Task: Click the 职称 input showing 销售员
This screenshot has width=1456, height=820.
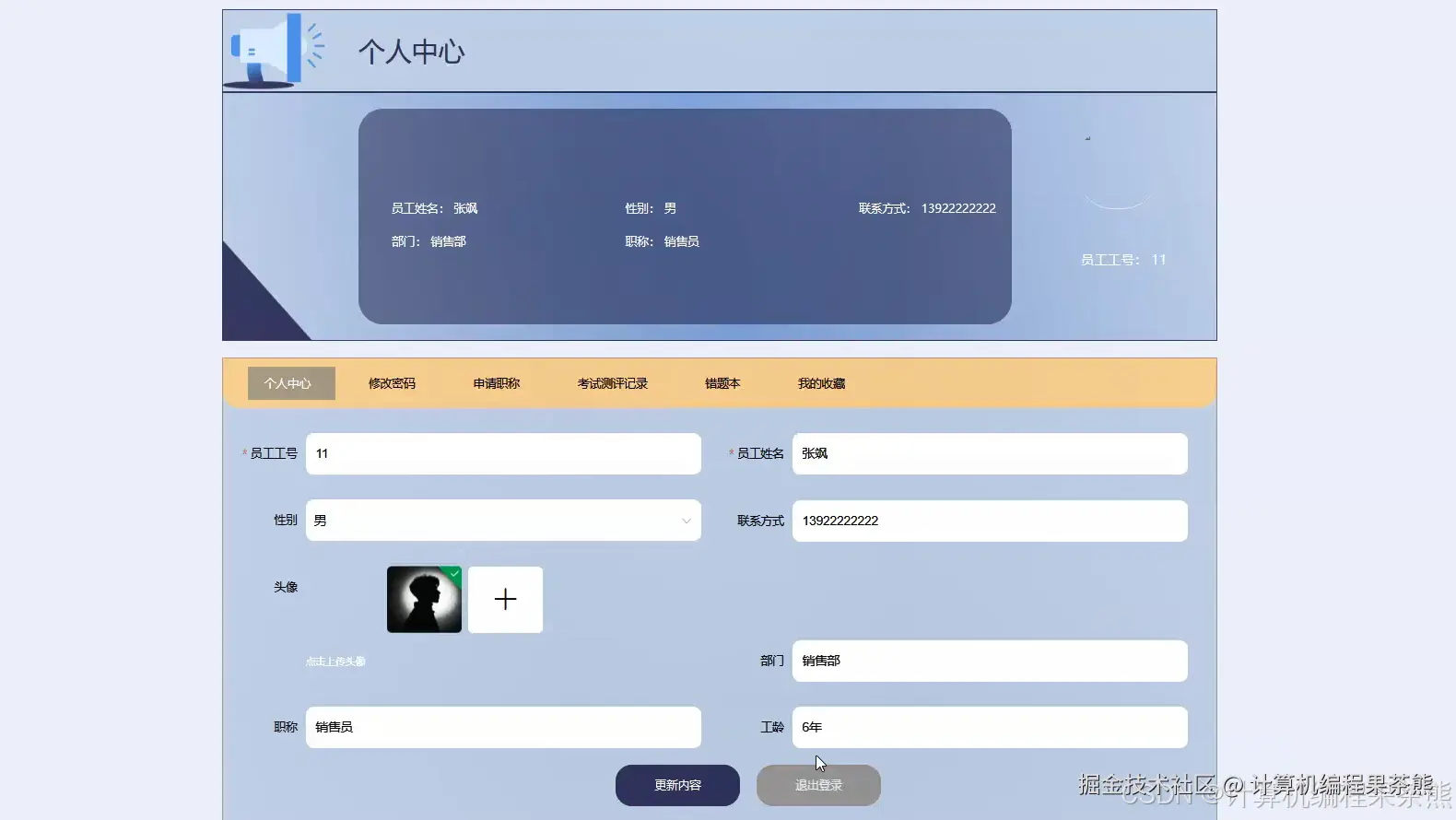Action: tap(503, 727)
